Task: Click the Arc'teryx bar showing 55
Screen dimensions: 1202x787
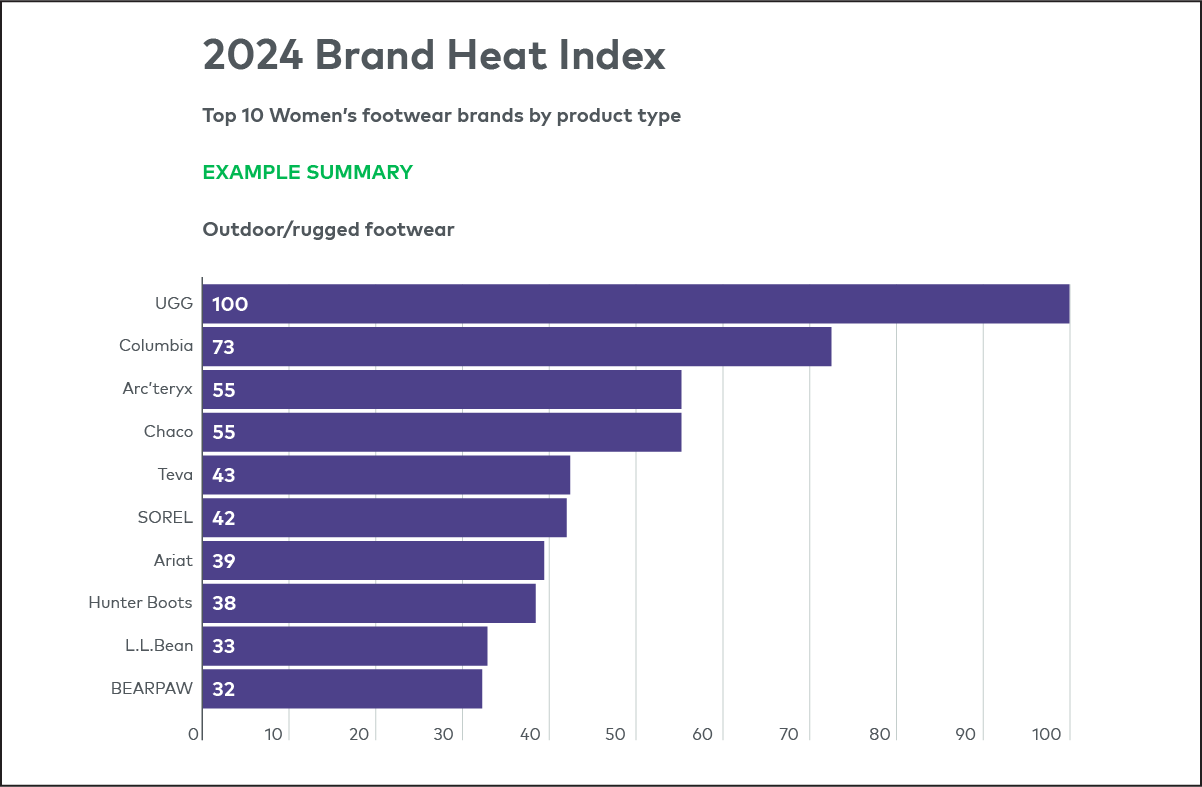Action: pyautogui.click(x=441, y=390)
